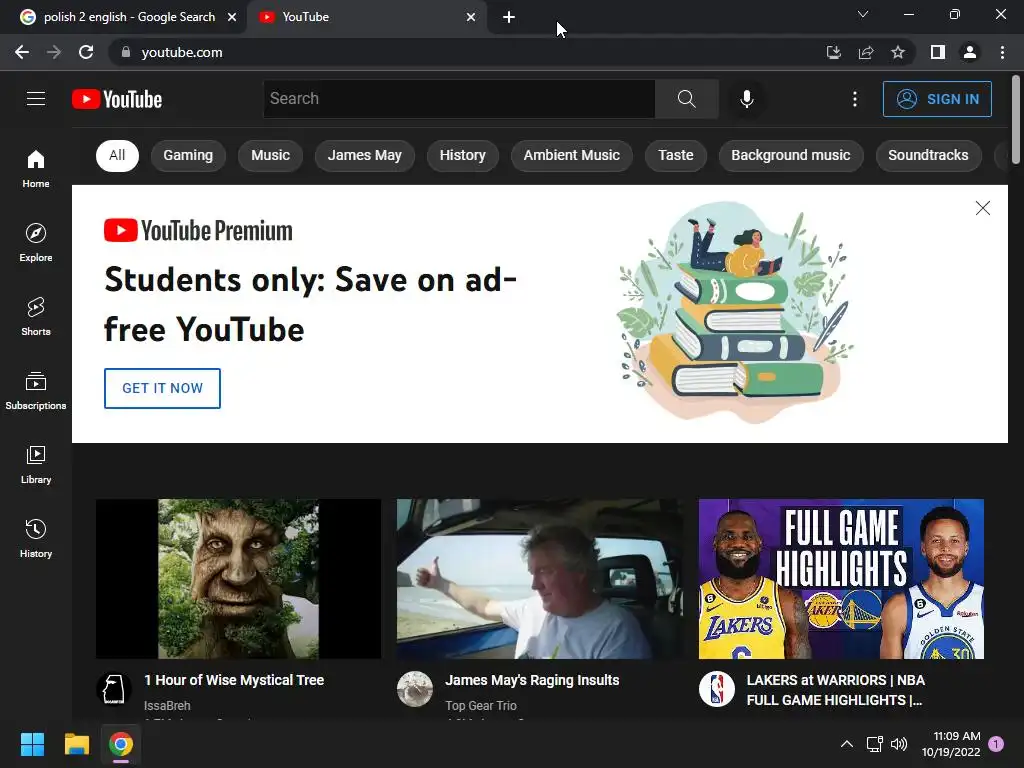Click Chrome icon in taskbar
This screenshot has width=1024, height=768.
point(121,744)
